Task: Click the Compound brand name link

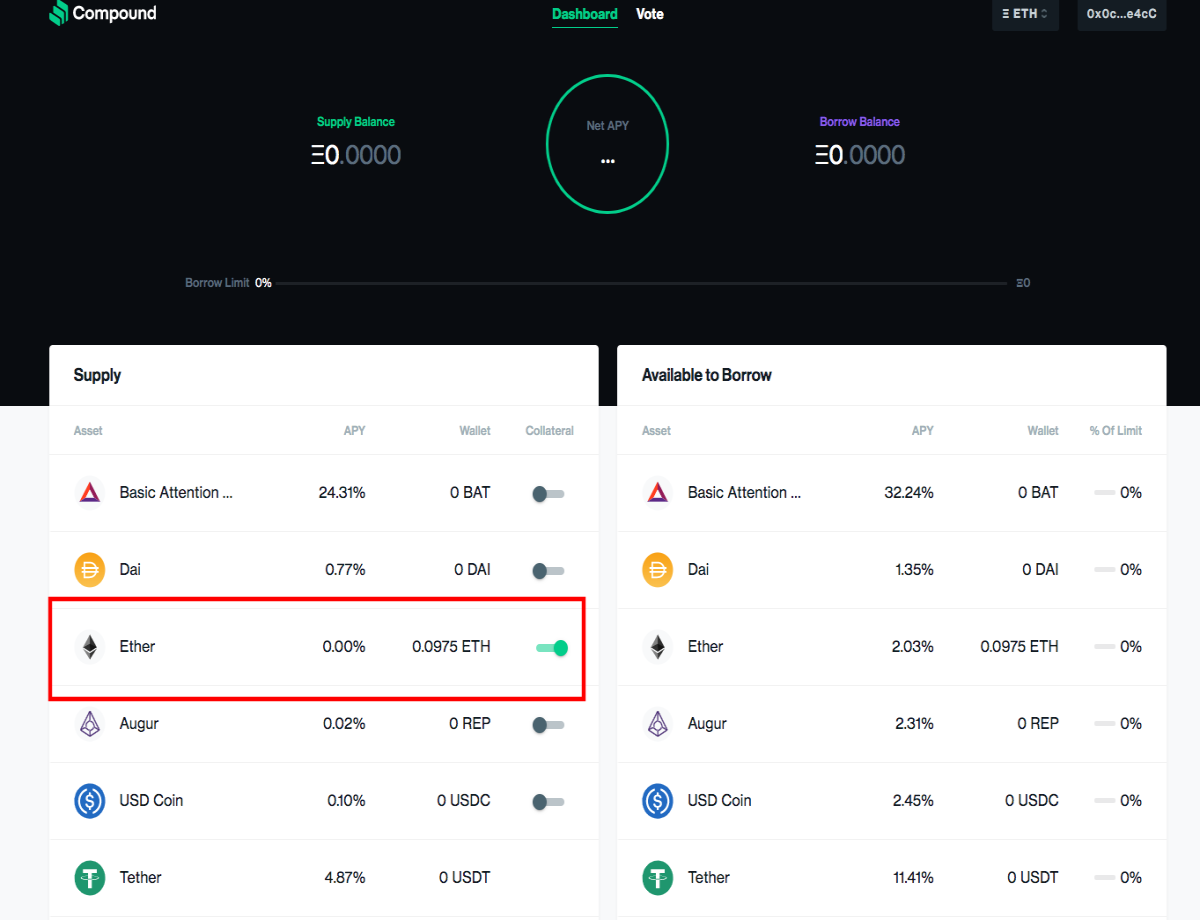Action: point(115,14)
